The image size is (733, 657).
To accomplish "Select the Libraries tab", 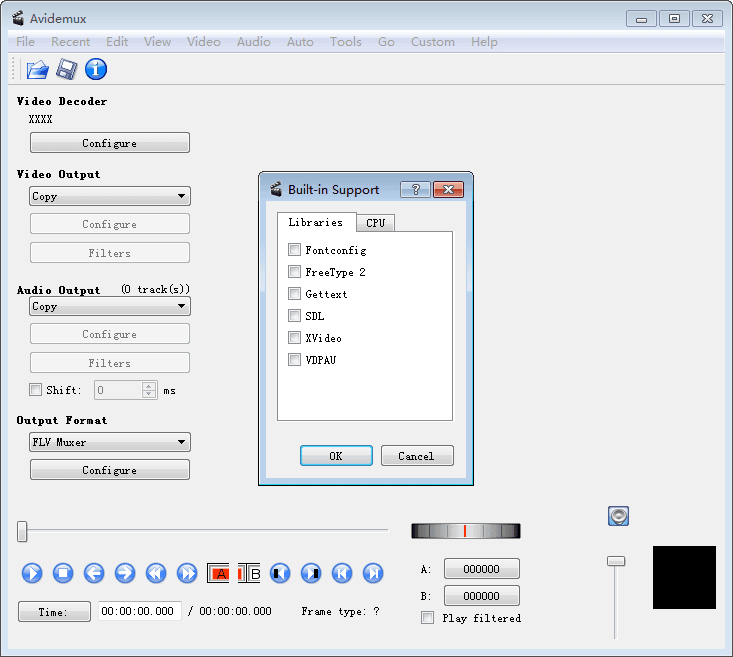I will pos(316,222).
